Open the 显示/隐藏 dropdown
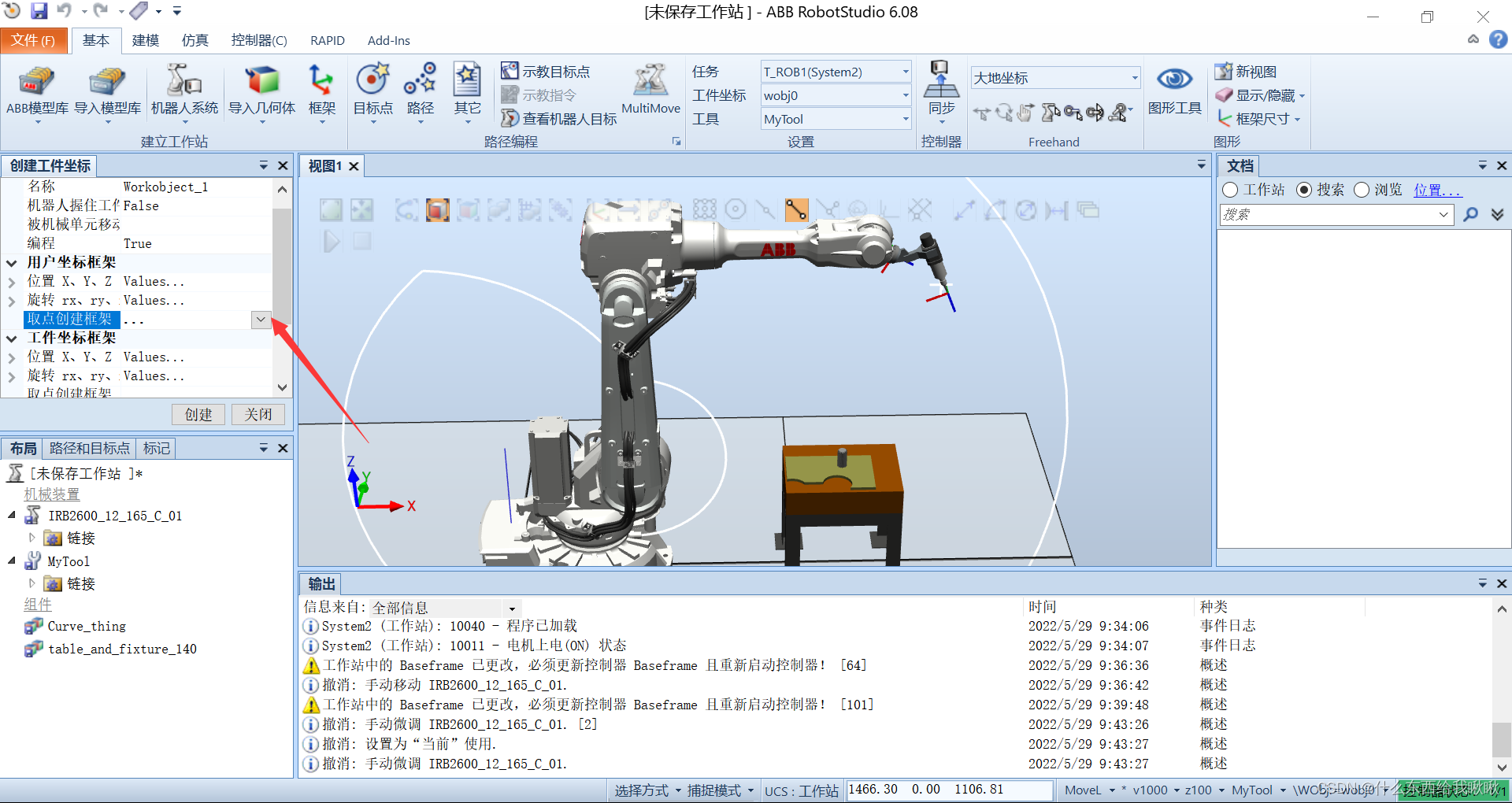Viewport: 1512px width, 803px height. point(1260,95)
